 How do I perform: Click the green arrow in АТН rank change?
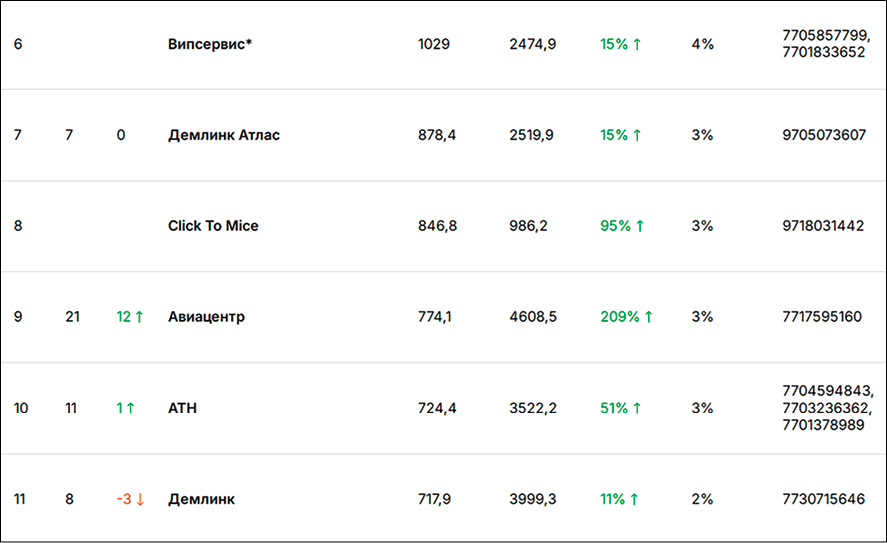(131, 408)
